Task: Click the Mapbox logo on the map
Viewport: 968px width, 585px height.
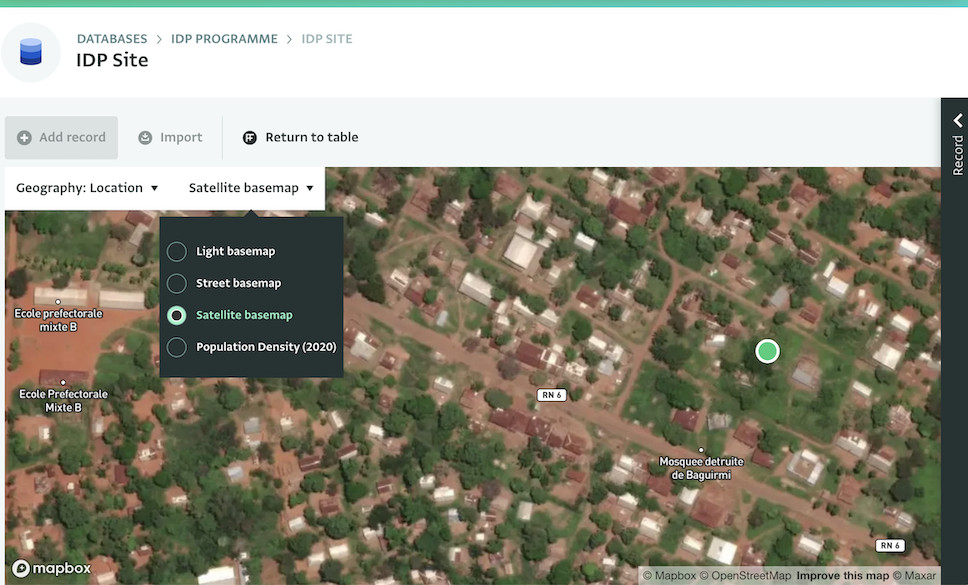Action: click(x=52, y=568)
